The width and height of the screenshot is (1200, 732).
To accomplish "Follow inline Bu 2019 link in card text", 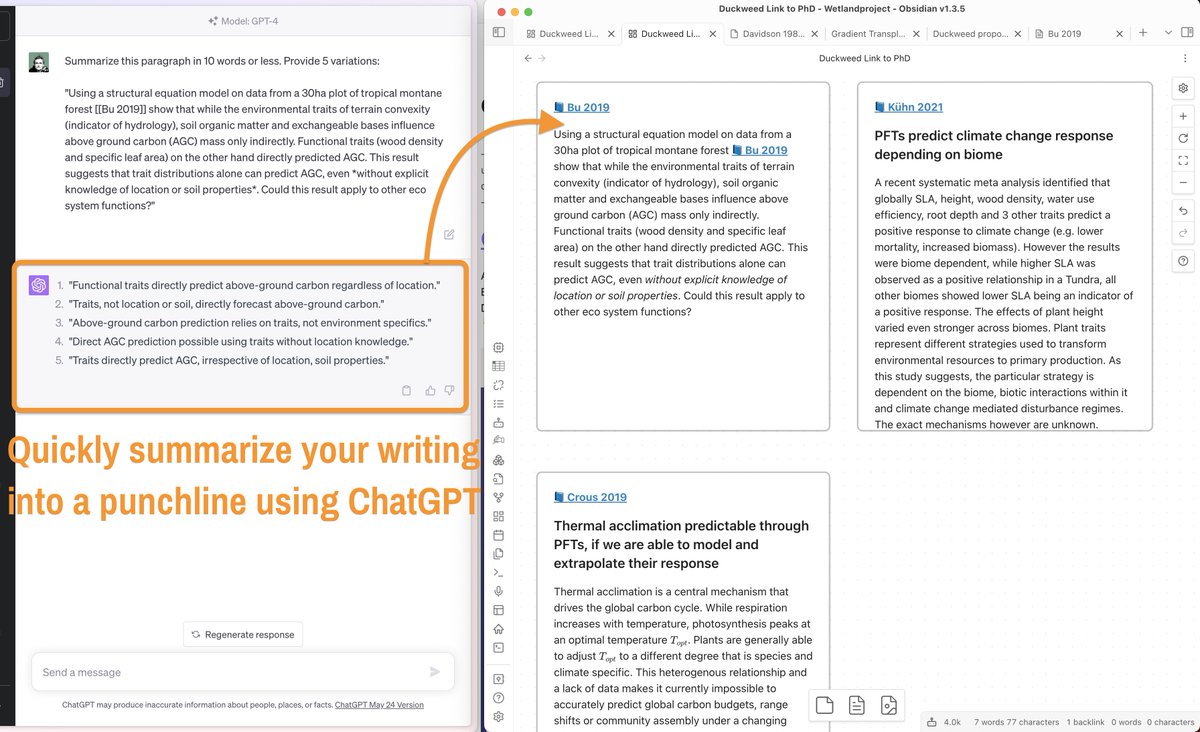I will [760, 150].
